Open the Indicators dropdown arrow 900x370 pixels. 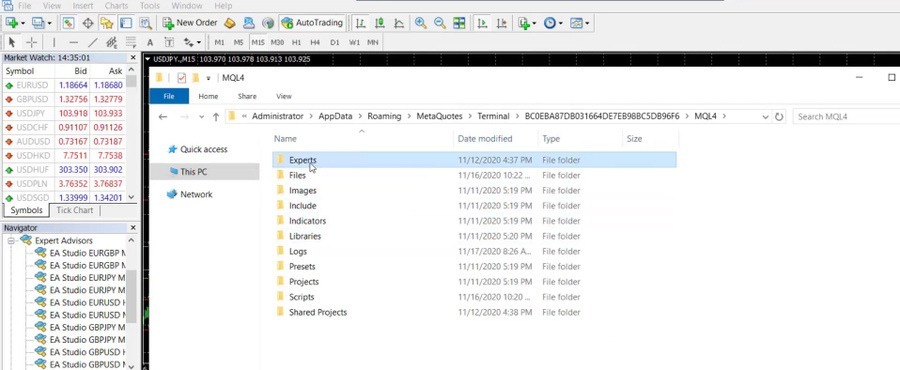(534, 24)
